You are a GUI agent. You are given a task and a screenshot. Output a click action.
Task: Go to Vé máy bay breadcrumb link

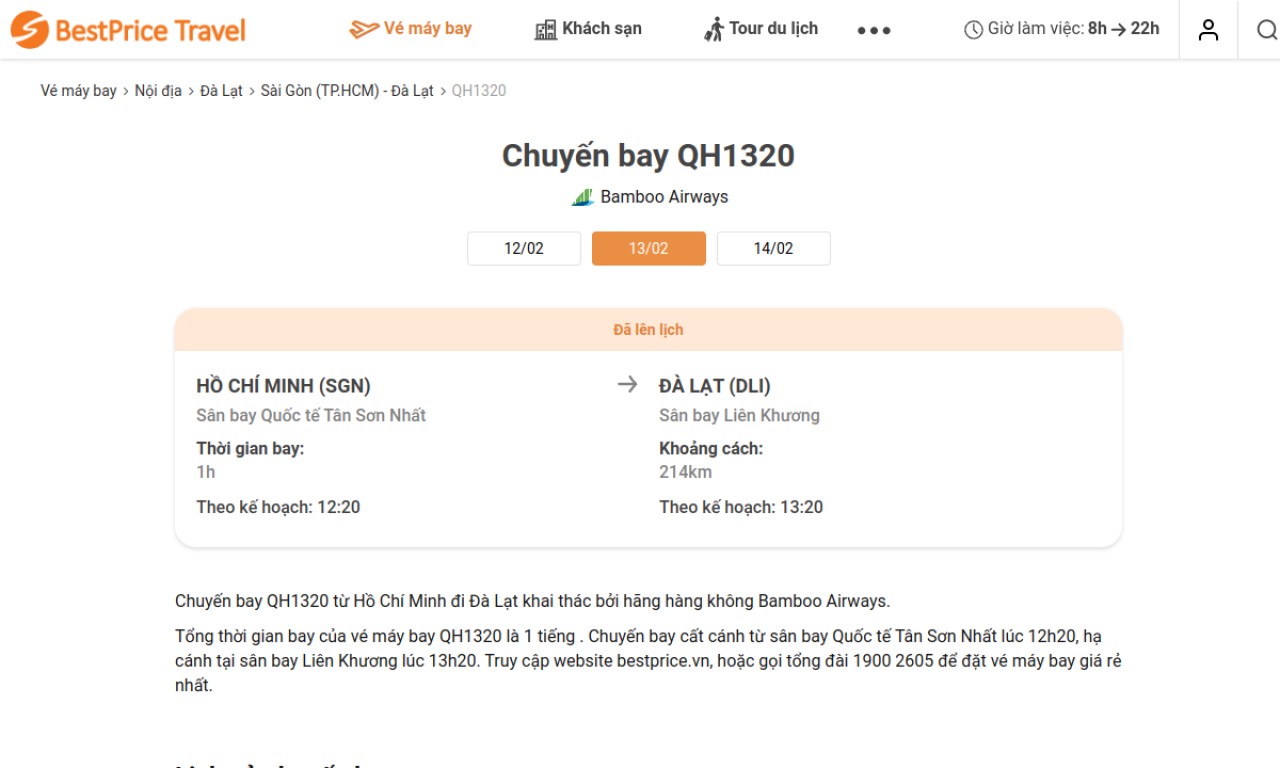point(79,91)
